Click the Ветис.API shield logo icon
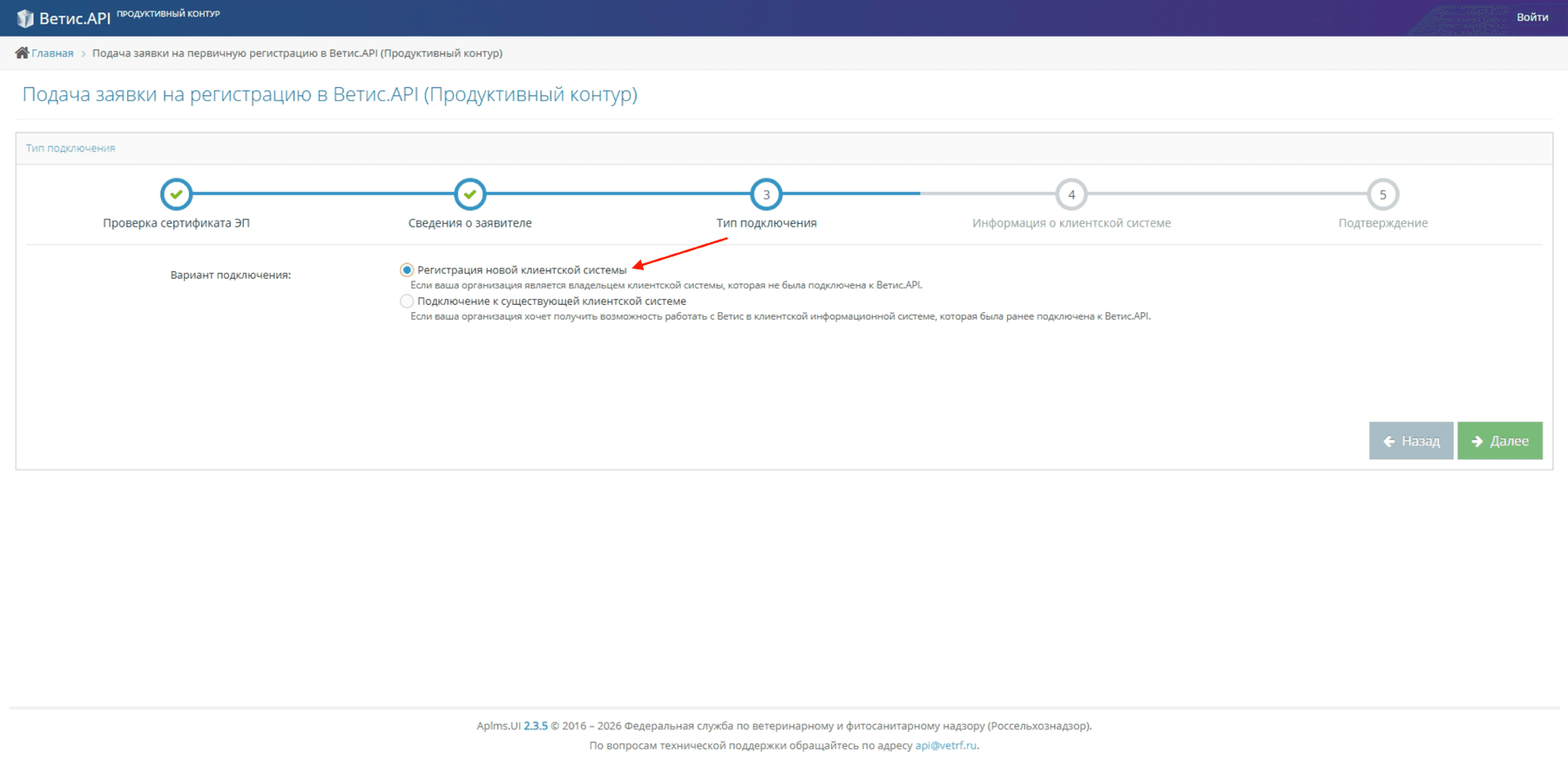 (25, 18)
